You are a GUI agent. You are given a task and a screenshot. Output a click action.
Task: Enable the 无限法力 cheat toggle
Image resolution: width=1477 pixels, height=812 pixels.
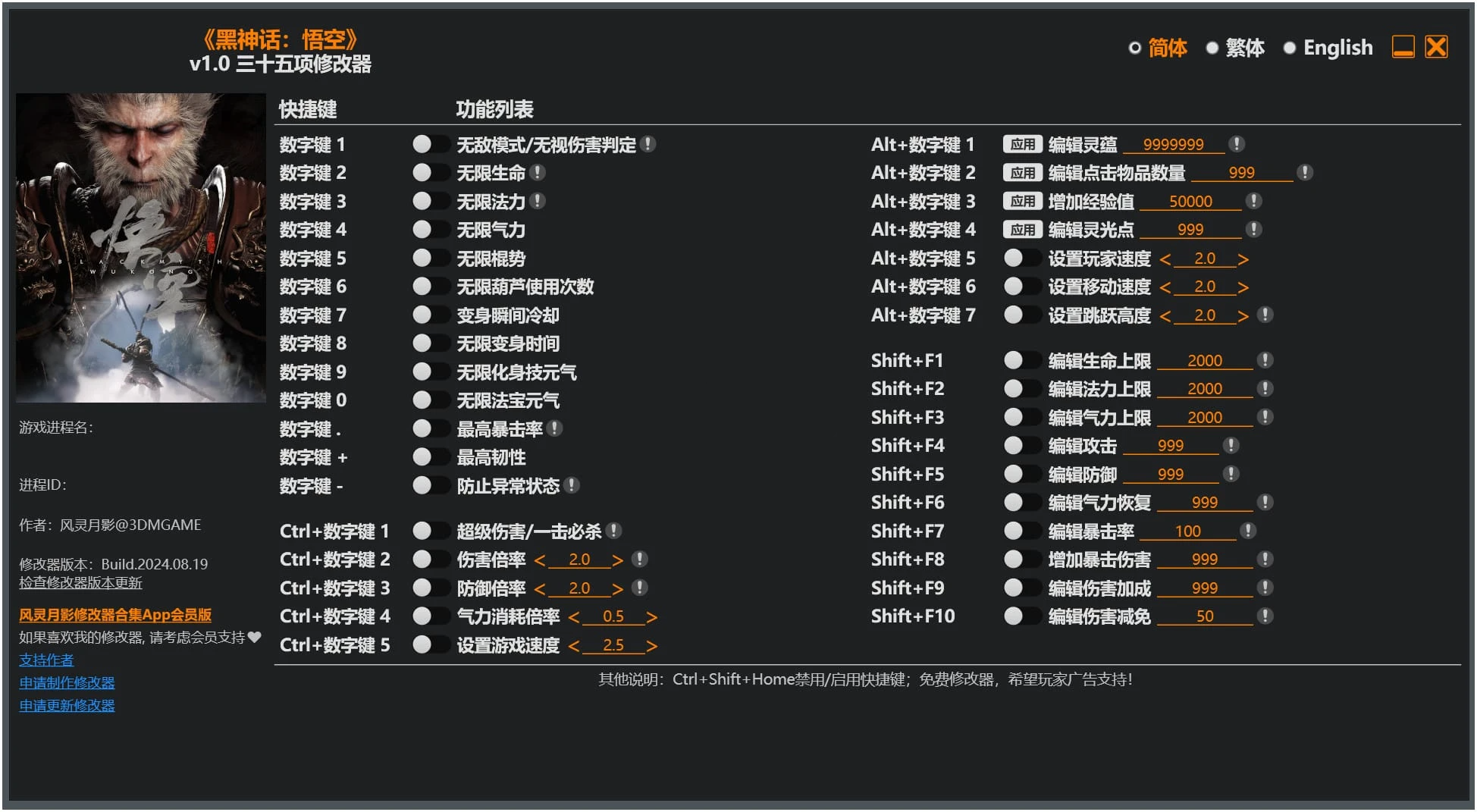[x=431, y=201]
